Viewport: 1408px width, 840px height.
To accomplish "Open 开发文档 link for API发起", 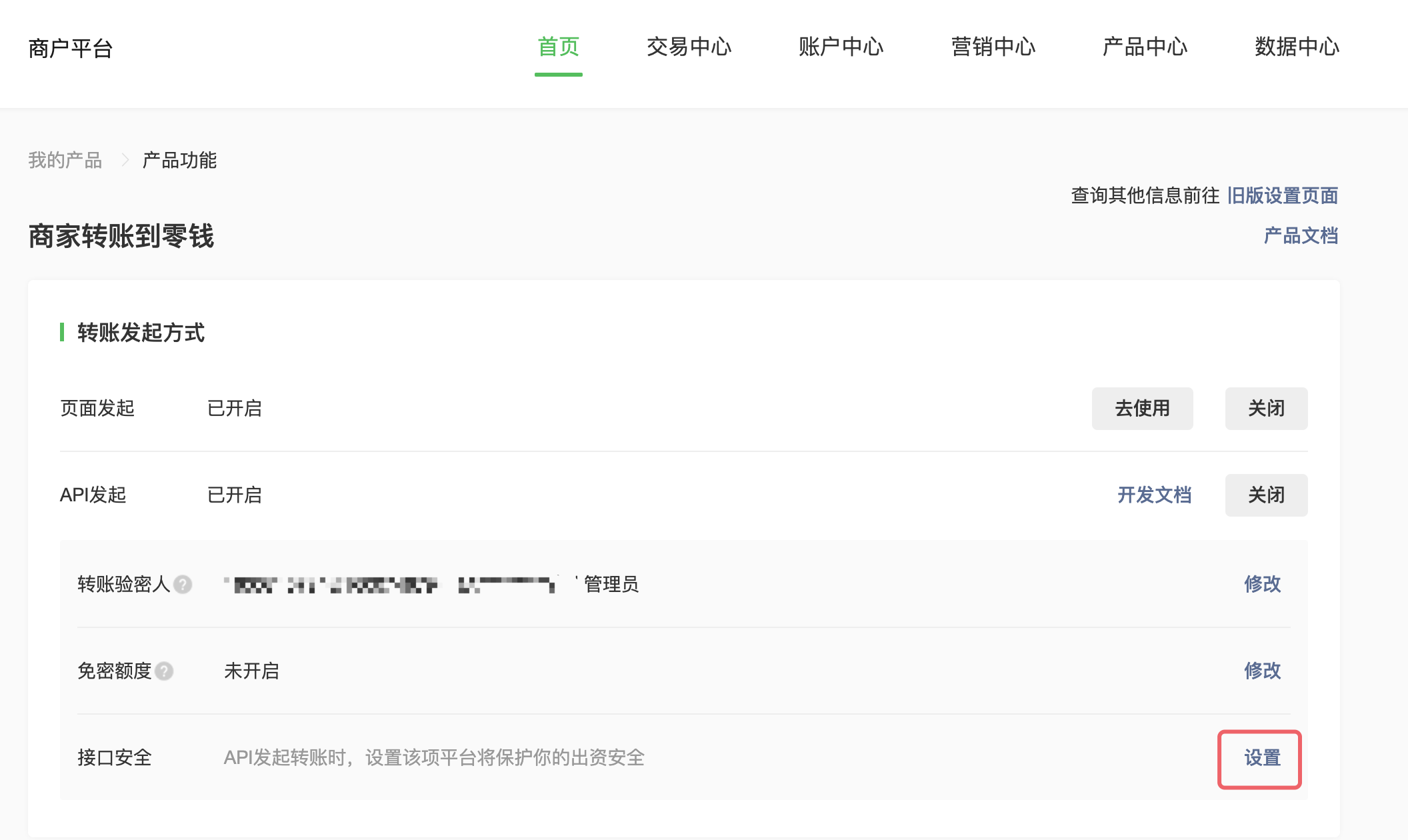I will [1154, 495].
